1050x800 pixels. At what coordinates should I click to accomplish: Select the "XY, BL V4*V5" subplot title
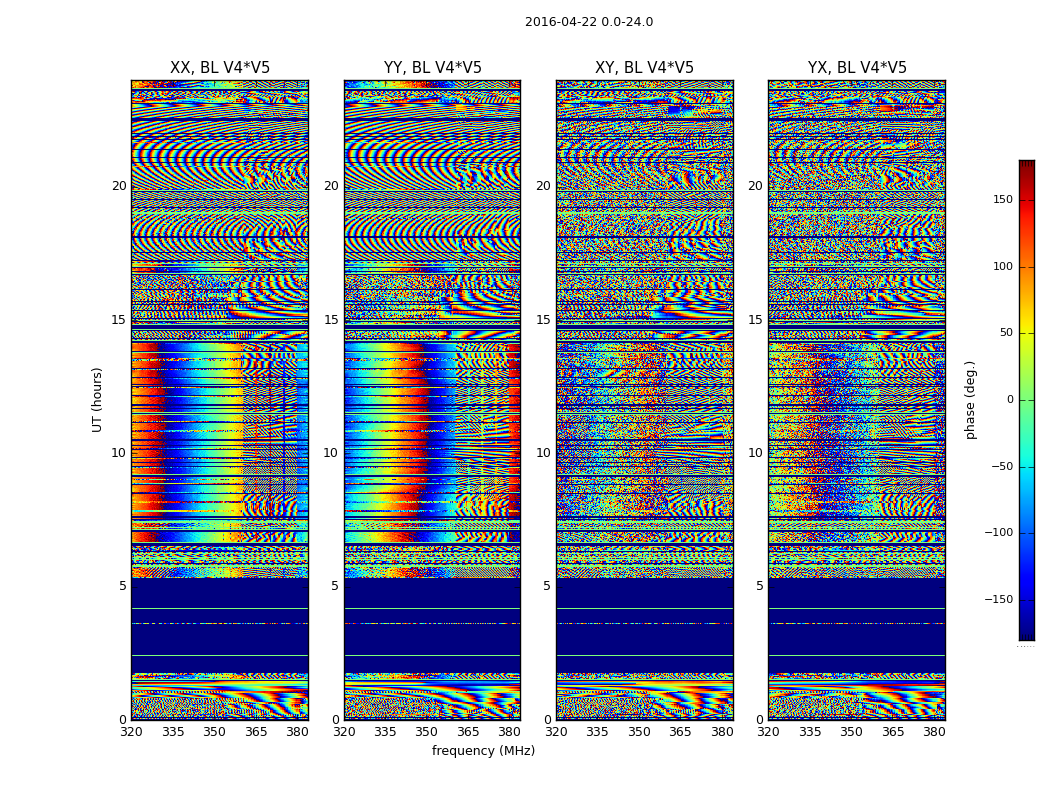tap(644, 68)
